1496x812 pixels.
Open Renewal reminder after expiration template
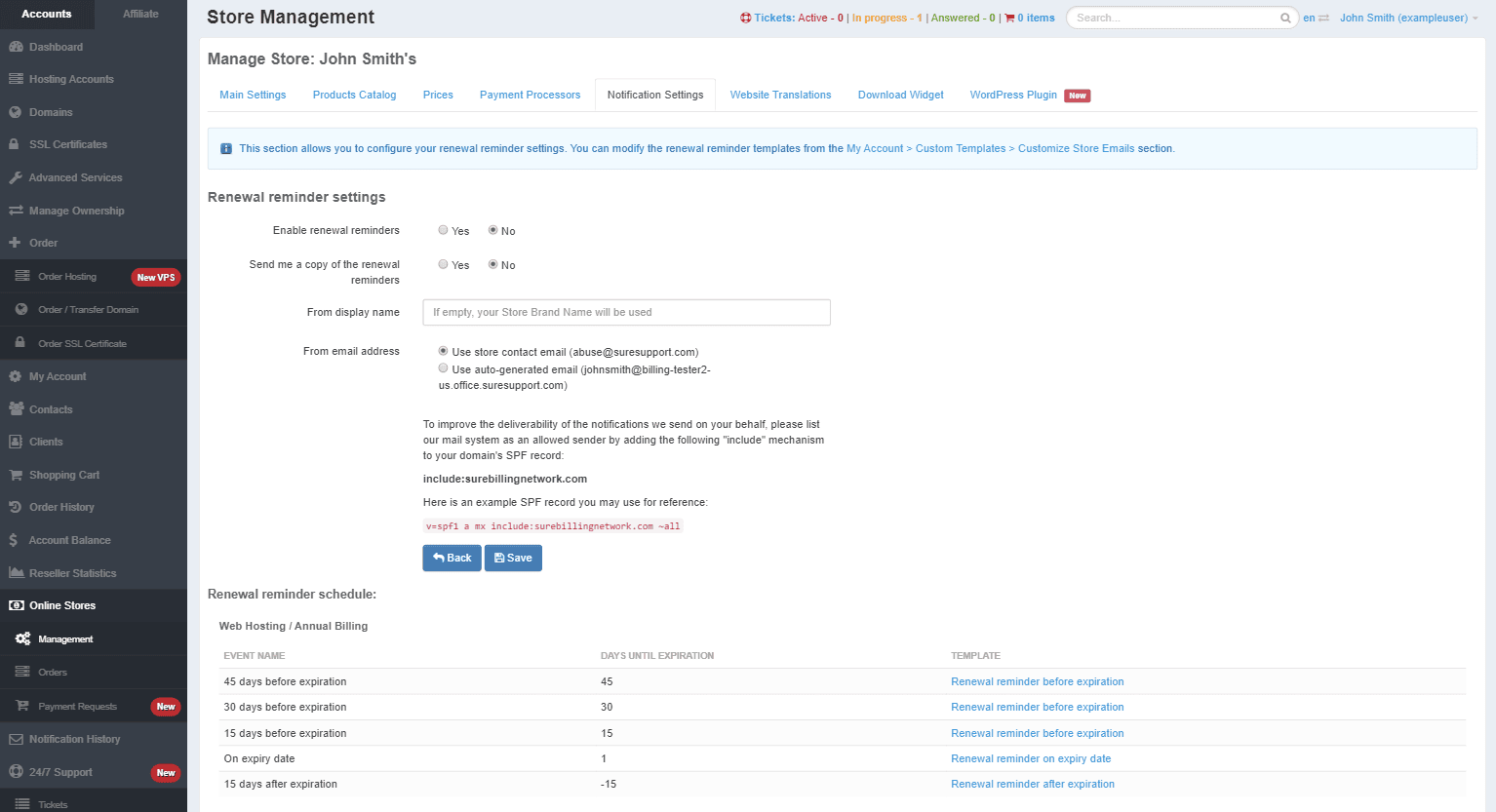pyautogui.click(x=1033, y=784)
